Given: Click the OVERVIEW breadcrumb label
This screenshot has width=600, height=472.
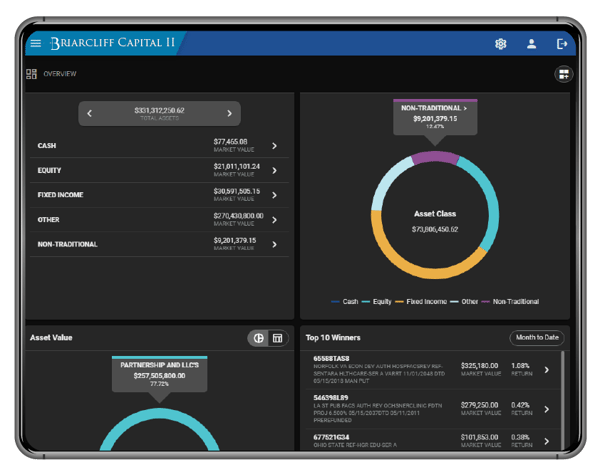Looking at the screenshot, I should click(x=60, y=74).
